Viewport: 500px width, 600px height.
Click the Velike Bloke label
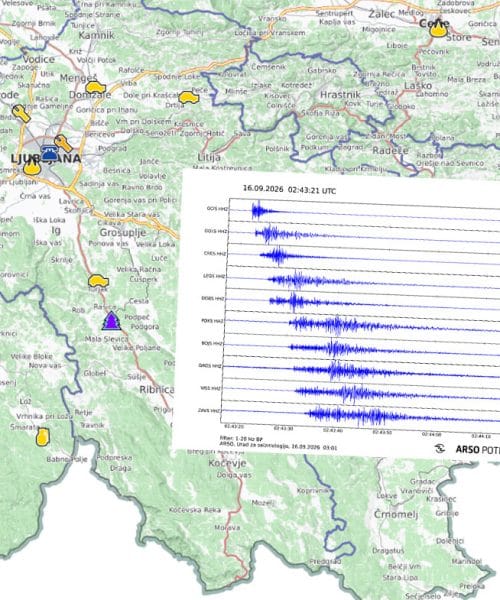pyautogui.click(x=32, y=356)
